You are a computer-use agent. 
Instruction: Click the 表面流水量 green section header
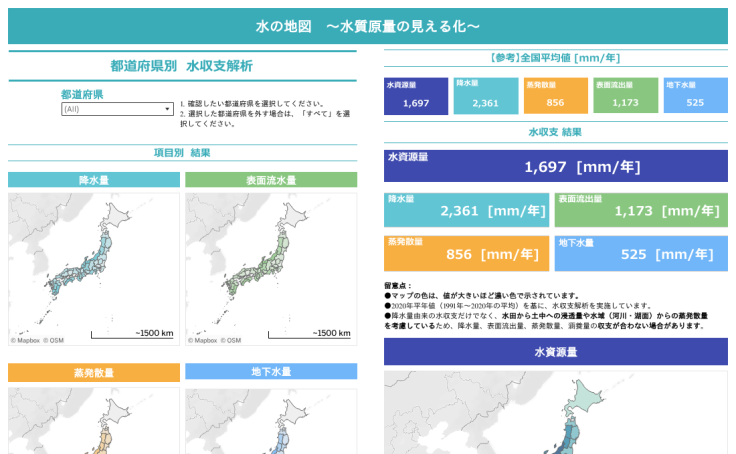click(271, 180)
